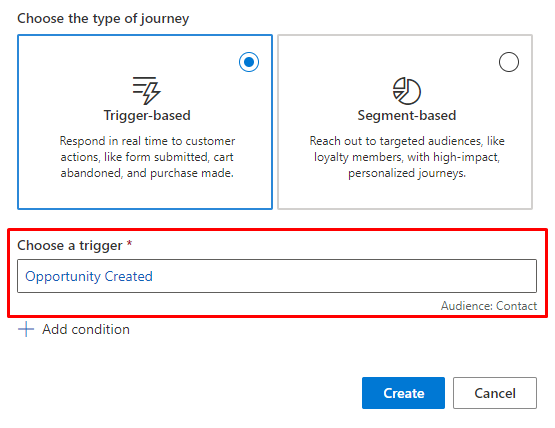The width and height of the screenshot is (555, 428).
Task: Click the Opportunity Created trigger value
Action: click(89, 276)
